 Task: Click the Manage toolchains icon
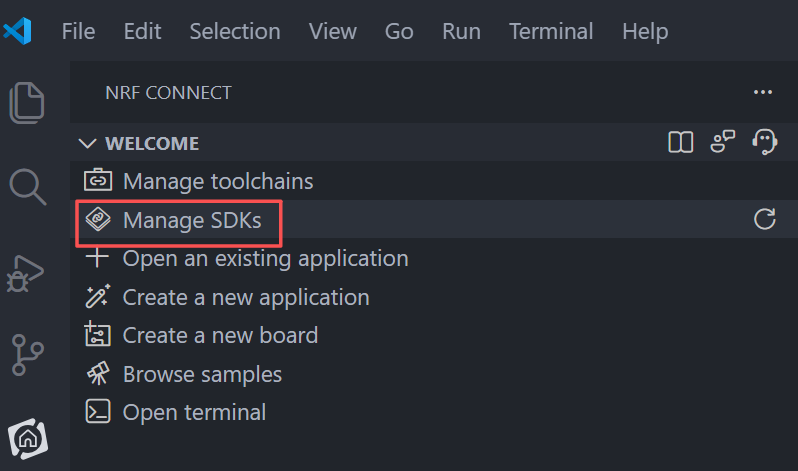98,180
